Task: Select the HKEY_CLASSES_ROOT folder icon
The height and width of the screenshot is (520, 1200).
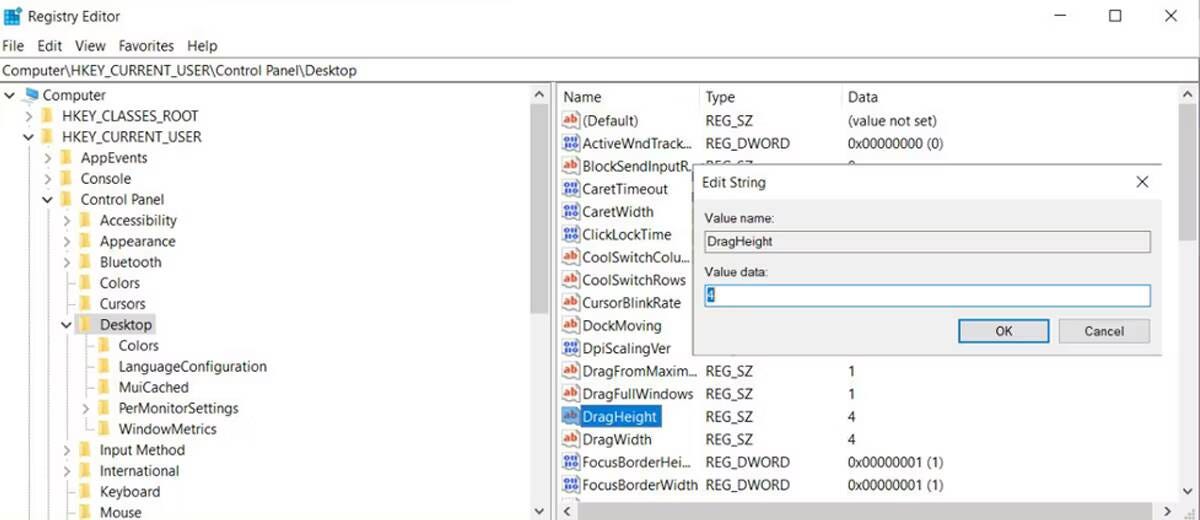Action: pos(47,116)
